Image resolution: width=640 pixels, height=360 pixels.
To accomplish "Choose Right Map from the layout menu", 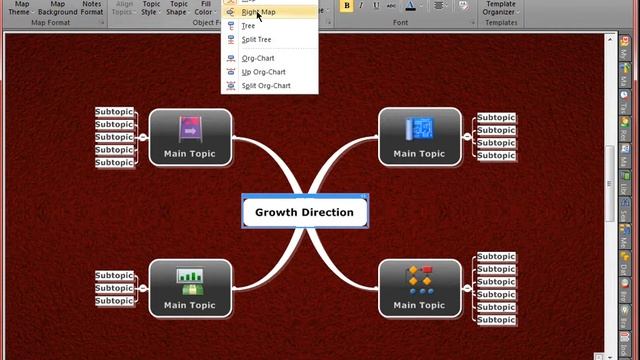I will pyautogui.click(x=269, y=12).
